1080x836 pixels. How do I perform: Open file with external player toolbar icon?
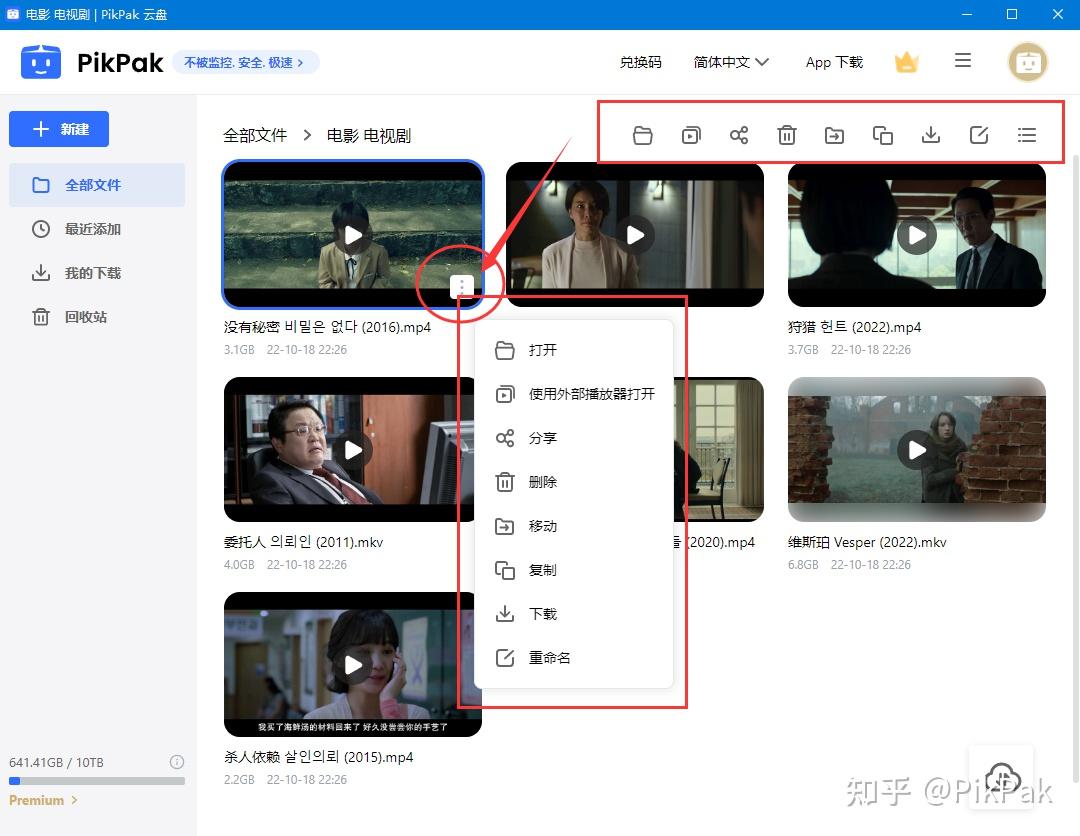691,134
